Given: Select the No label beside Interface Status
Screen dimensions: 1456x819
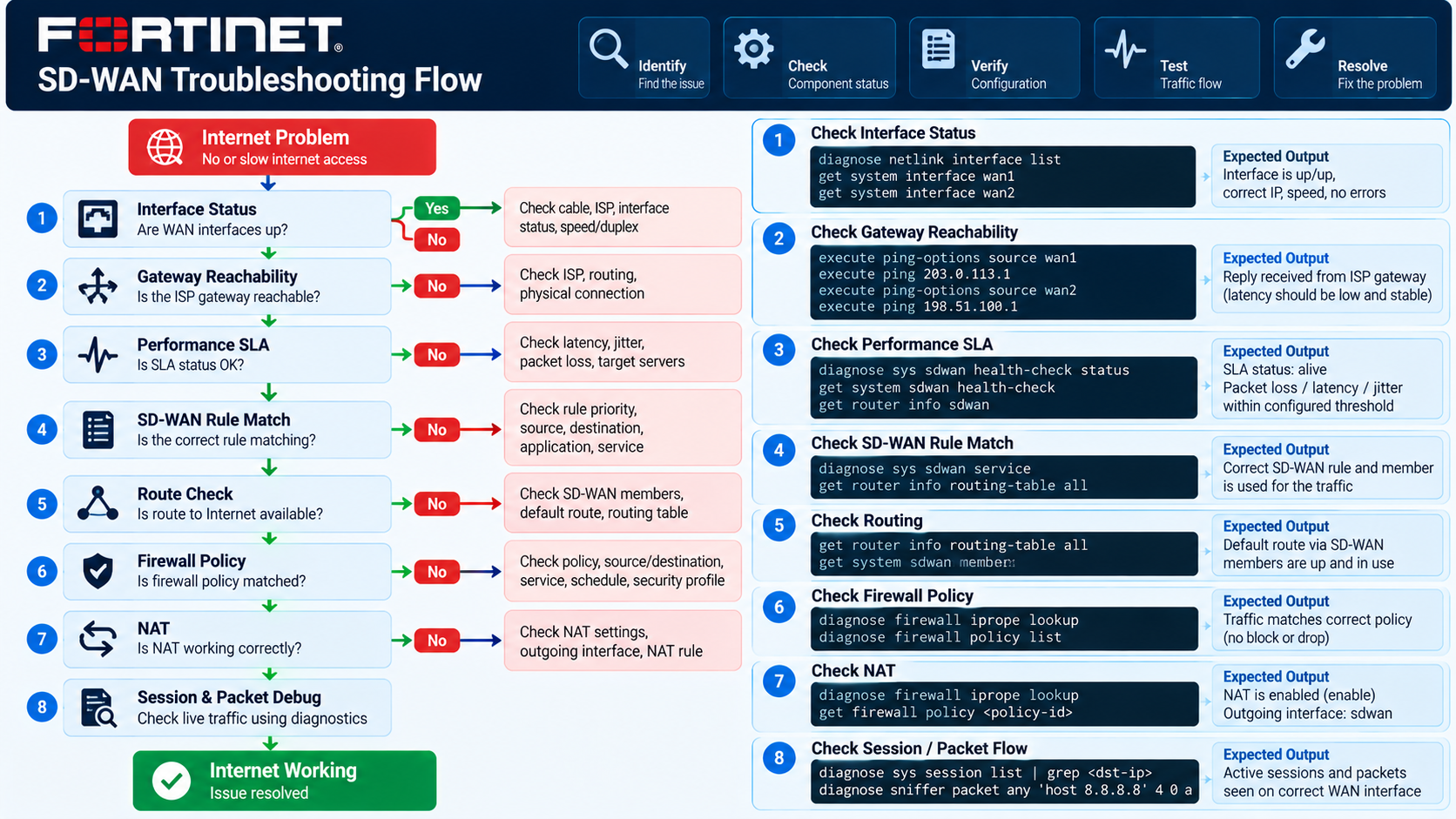Looking at the screenshot, I should tap(436, 239).
